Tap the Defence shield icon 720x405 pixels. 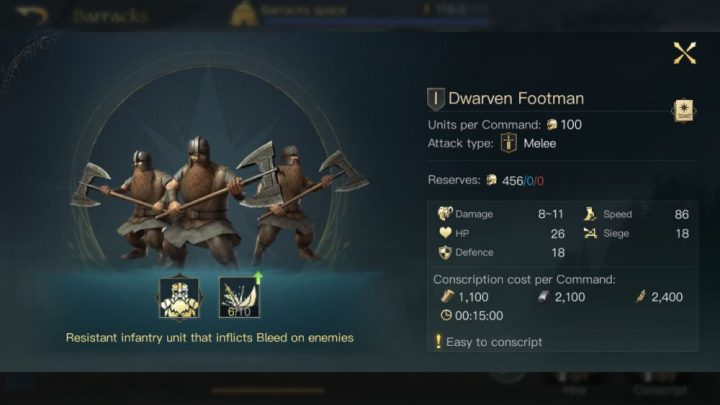tap(445, 253)
